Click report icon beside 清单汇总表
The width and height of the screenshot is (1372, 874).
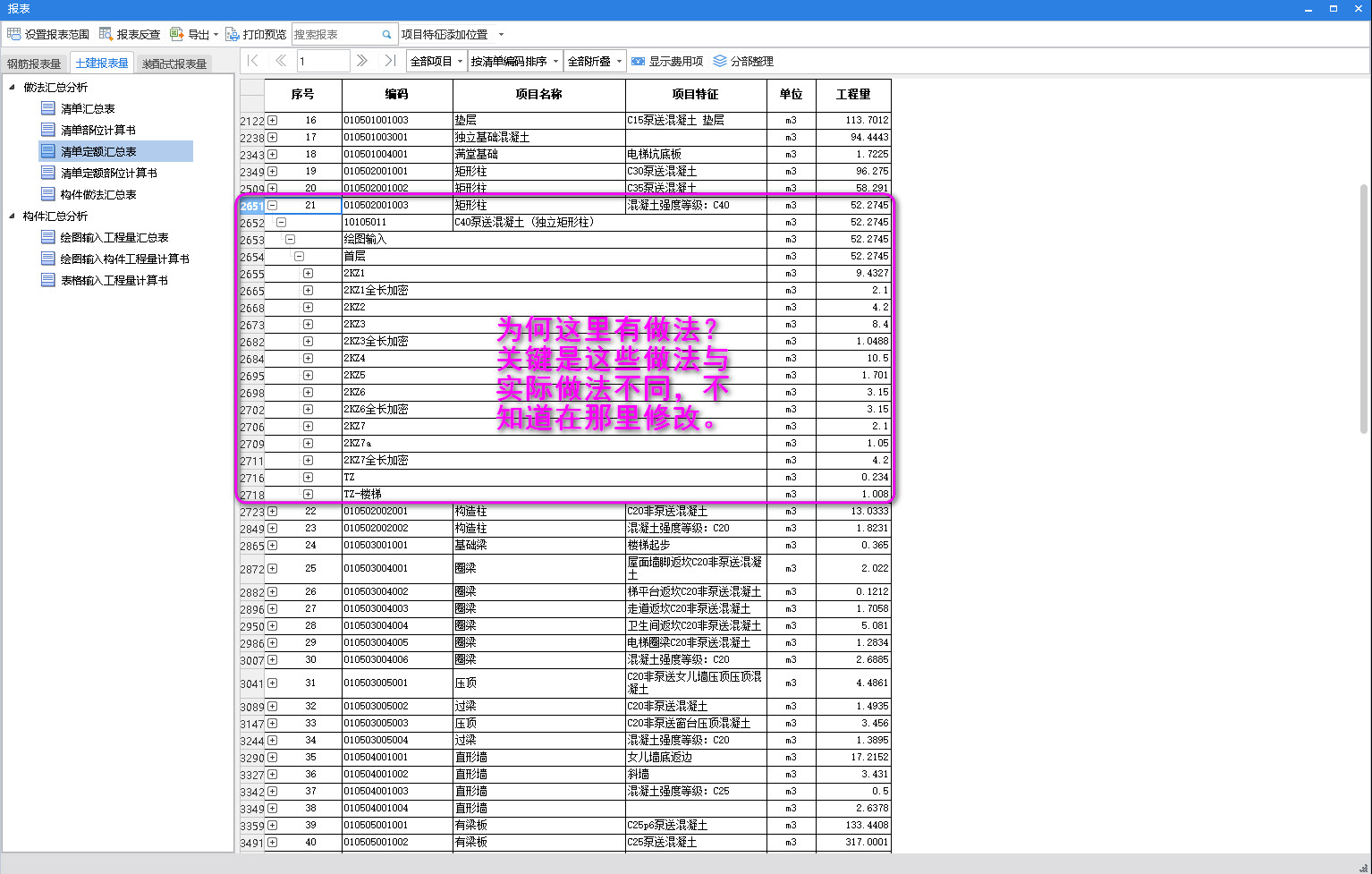click(48, 108)
